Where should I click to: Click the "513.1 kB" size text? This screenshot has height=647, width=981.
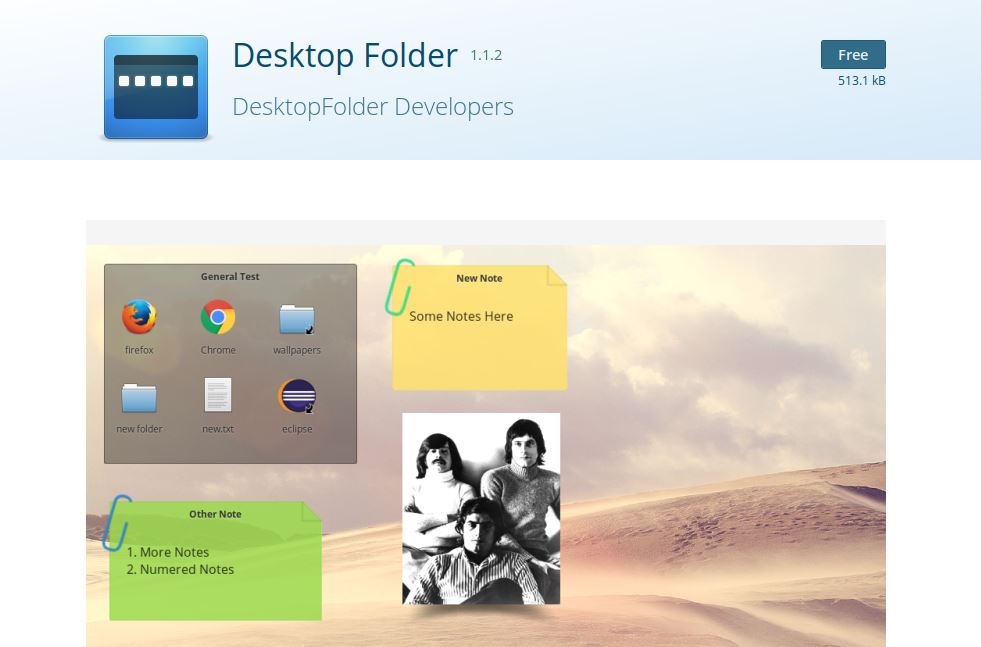click(862, 80)
